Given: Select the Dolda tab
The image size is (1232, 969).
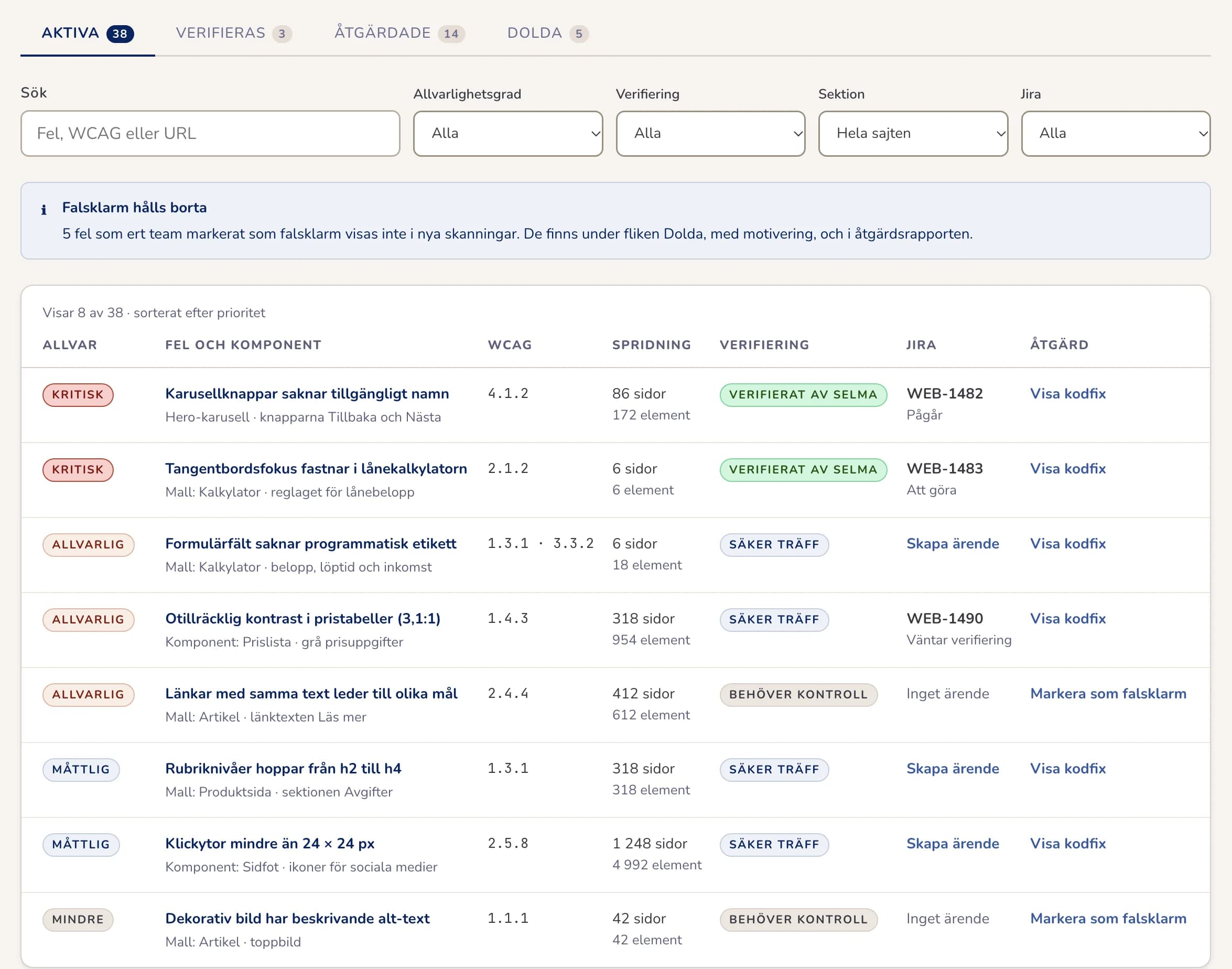Looking at the screenshot, I should 547,33.
